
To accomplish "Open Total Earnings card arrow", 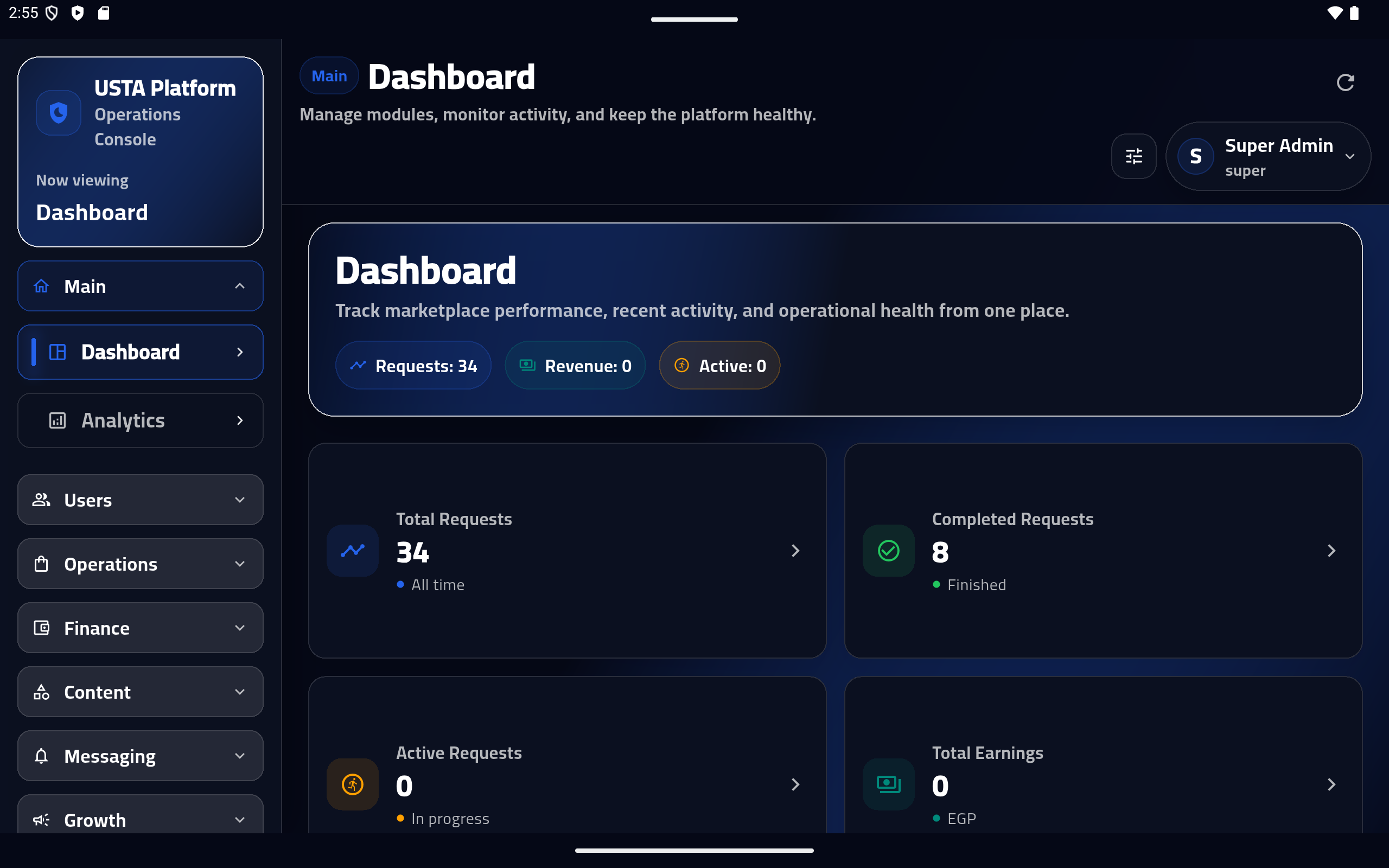I will pos(1331,784).
